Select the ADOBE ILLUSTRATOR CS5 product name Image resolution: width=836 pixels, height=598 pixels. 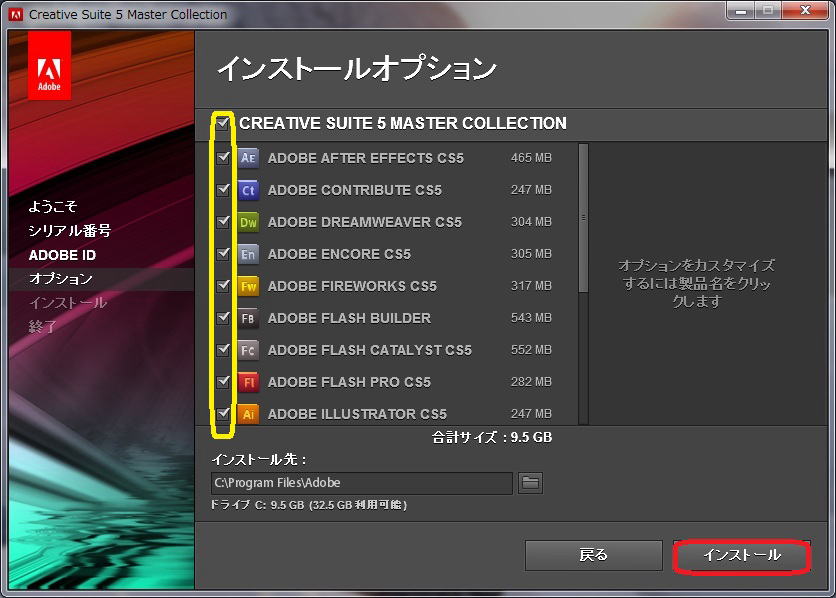click(x=357, y=414)
